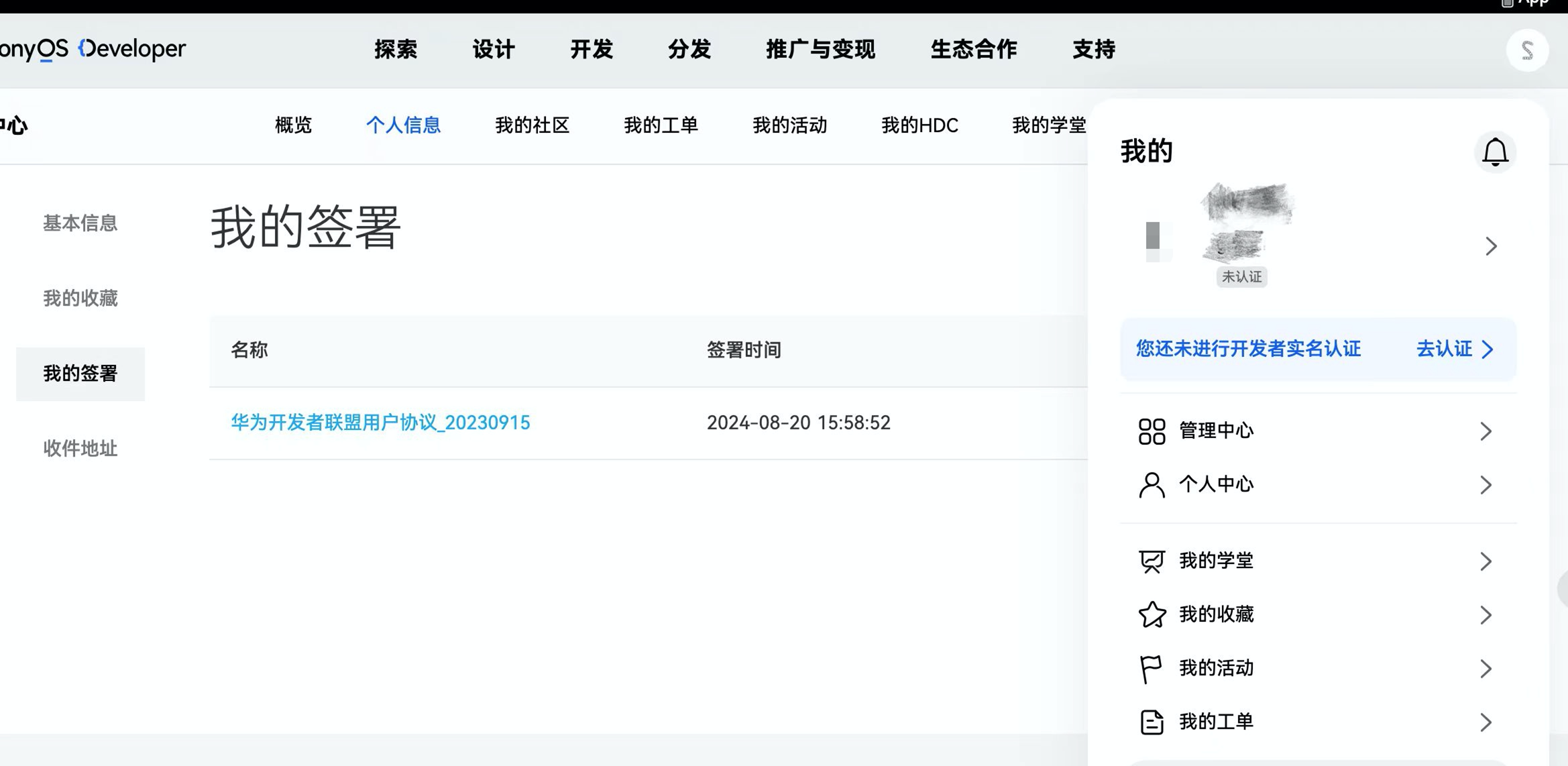Open 华为开发者联盟用户协议_20230915 link
Screen dimensions: 1568x766
tap(380, 423)
